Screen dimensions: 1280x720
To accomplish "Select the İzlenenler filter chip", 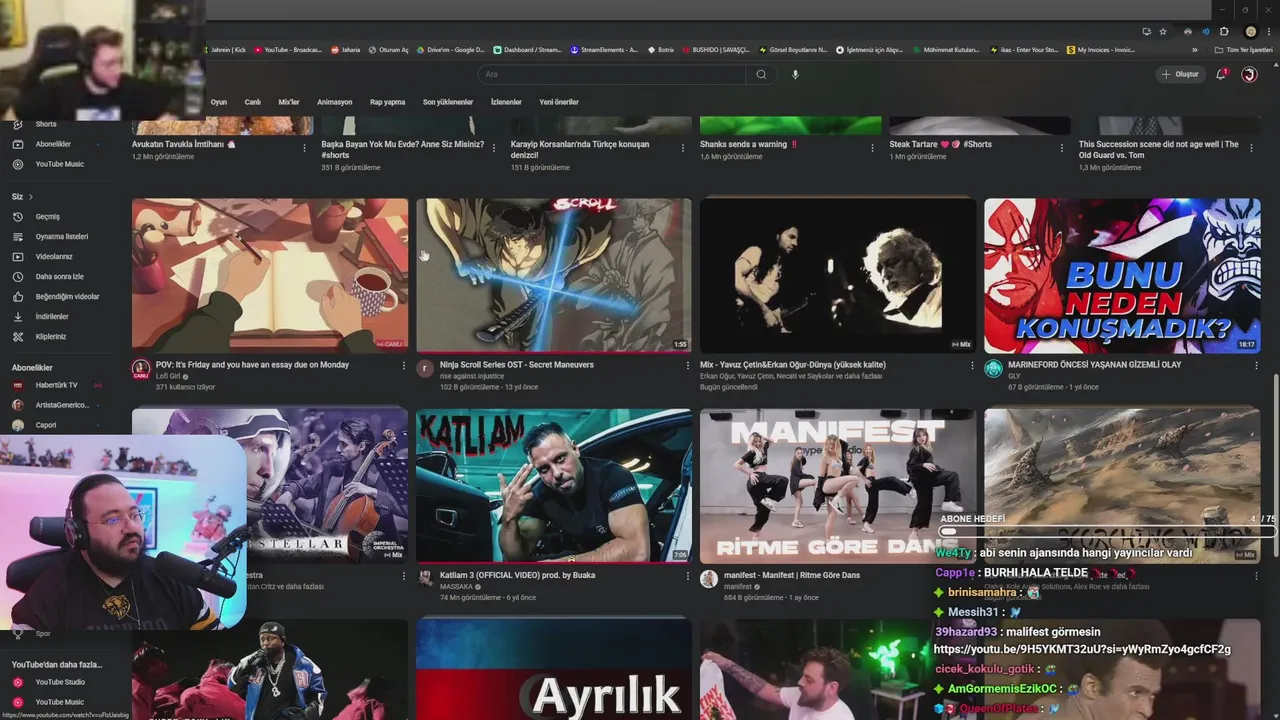I will tap(506, 102).
